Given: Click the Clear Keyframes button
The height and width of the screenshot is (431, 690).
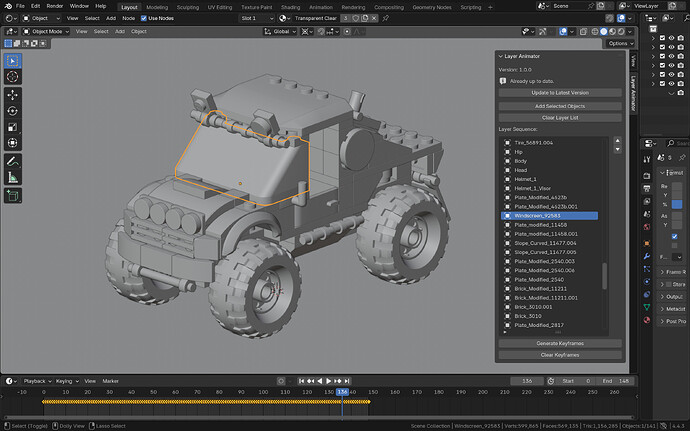Looking at the screenshot, I should click(560, 355).
